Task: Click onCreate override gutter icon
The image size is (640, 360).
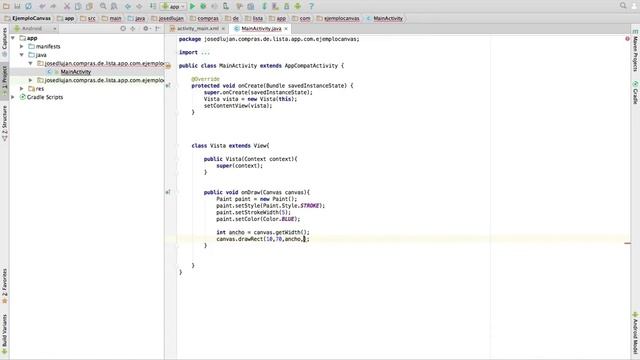Action: click(x=168, y=85)
